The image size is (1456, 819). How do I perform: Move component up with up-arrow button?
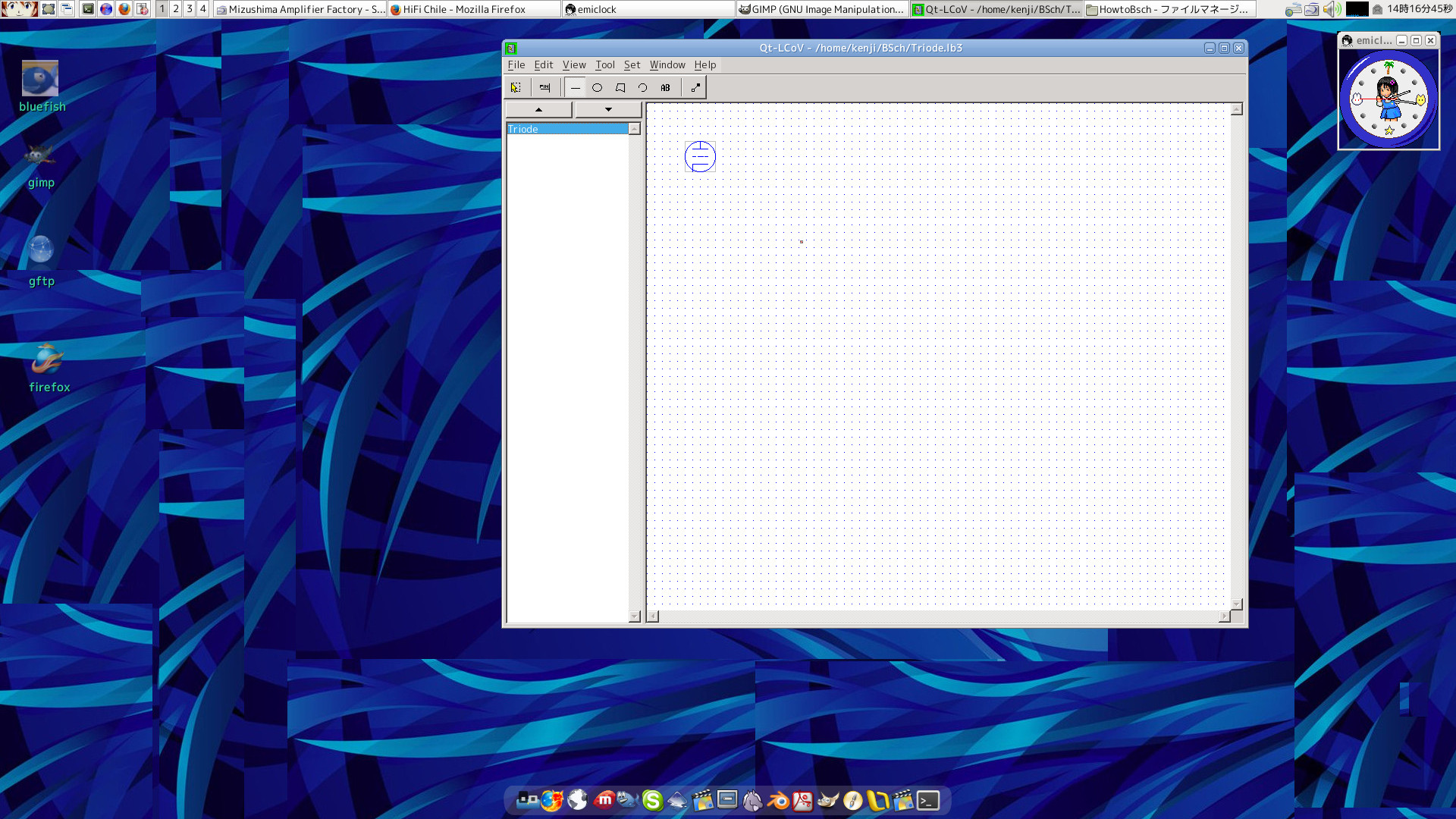tap(539, 110)
